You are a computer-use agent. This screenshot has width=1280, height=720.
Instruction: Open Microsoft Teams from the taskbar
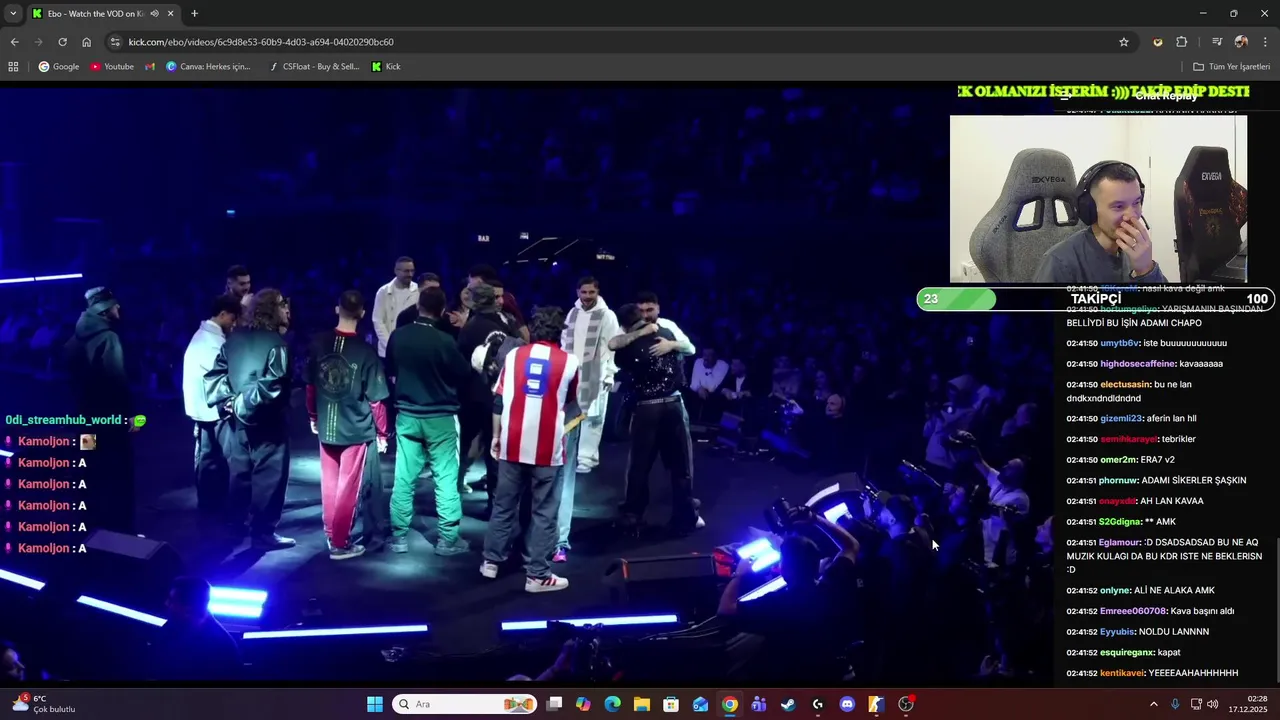pyautogui.click(x=759, y=704)
